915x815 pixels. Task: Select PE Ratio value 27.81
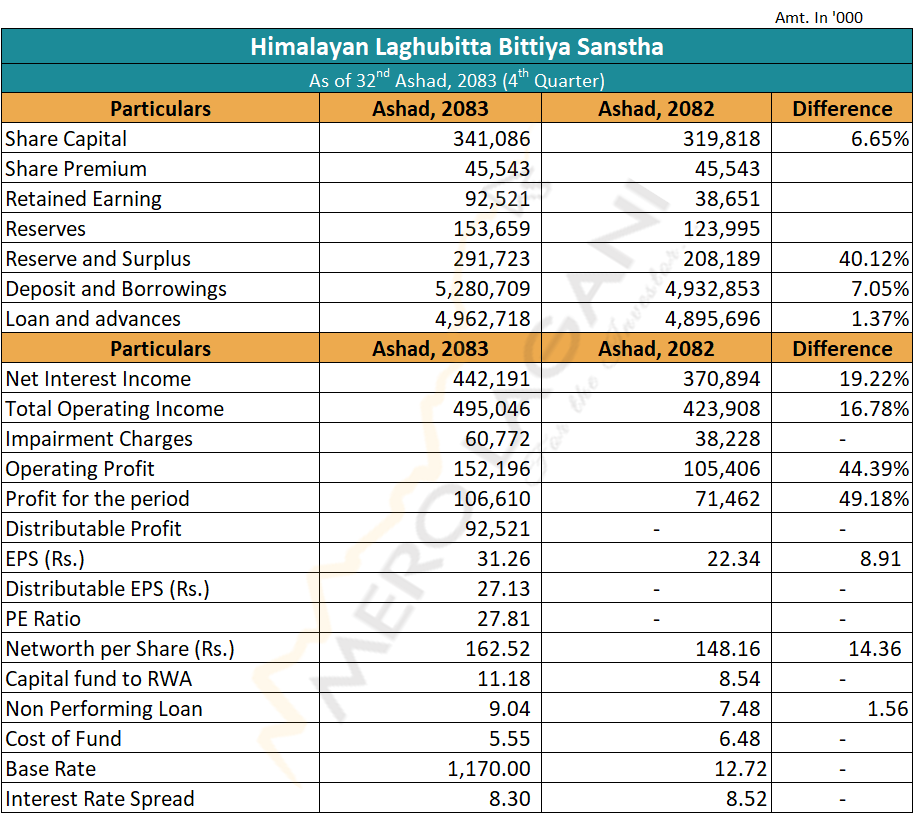[503, 620]
